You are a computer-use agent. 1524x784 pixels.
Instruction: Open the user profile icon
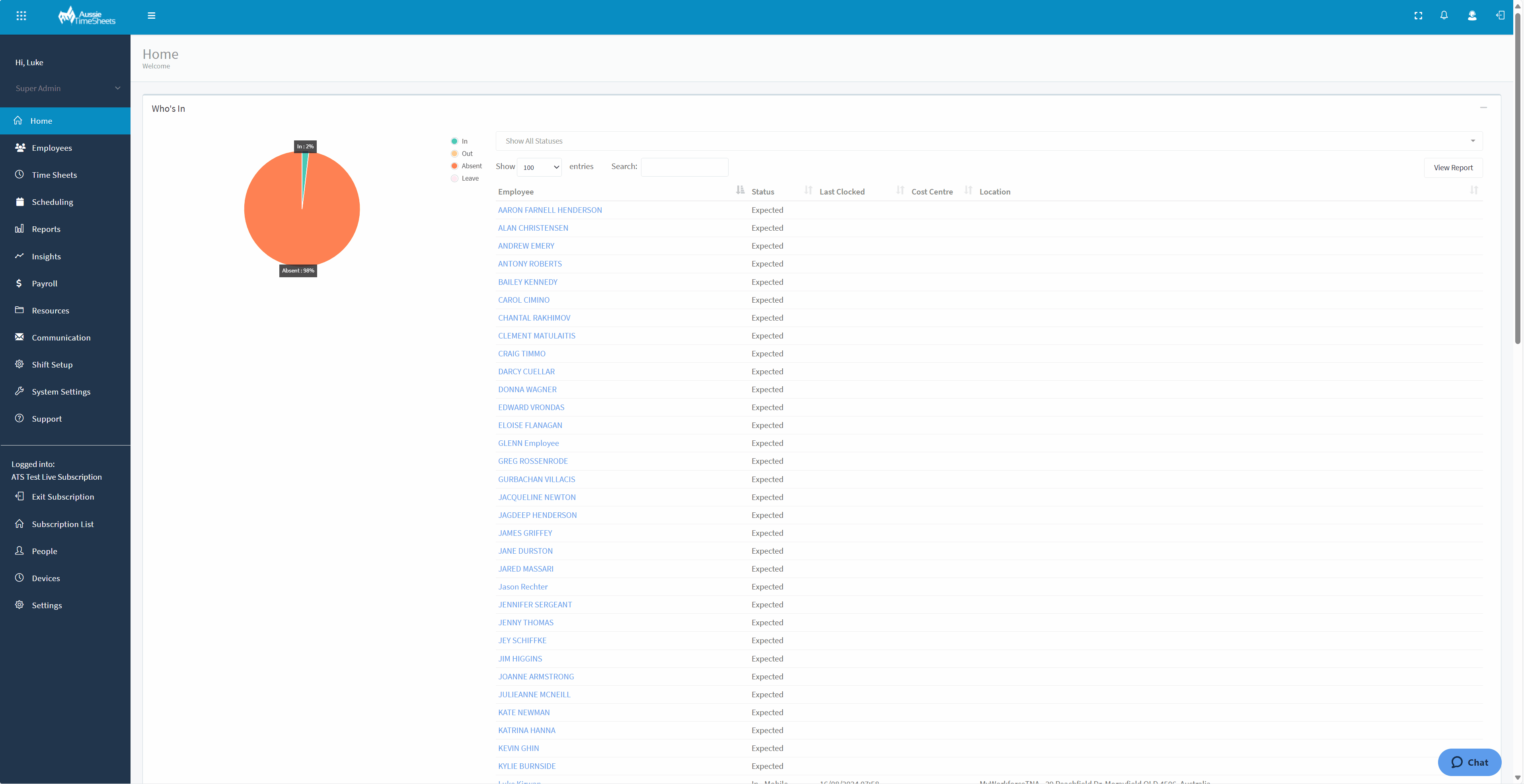(1472, 16)
